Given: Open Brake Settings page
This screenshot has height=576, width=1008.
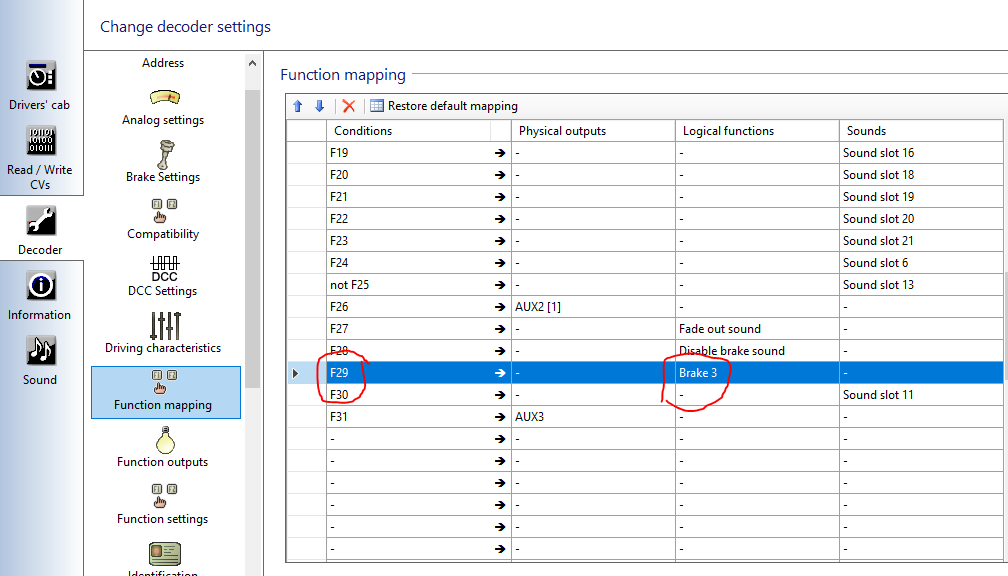Looking at the screenshot, I should (163, 162).
